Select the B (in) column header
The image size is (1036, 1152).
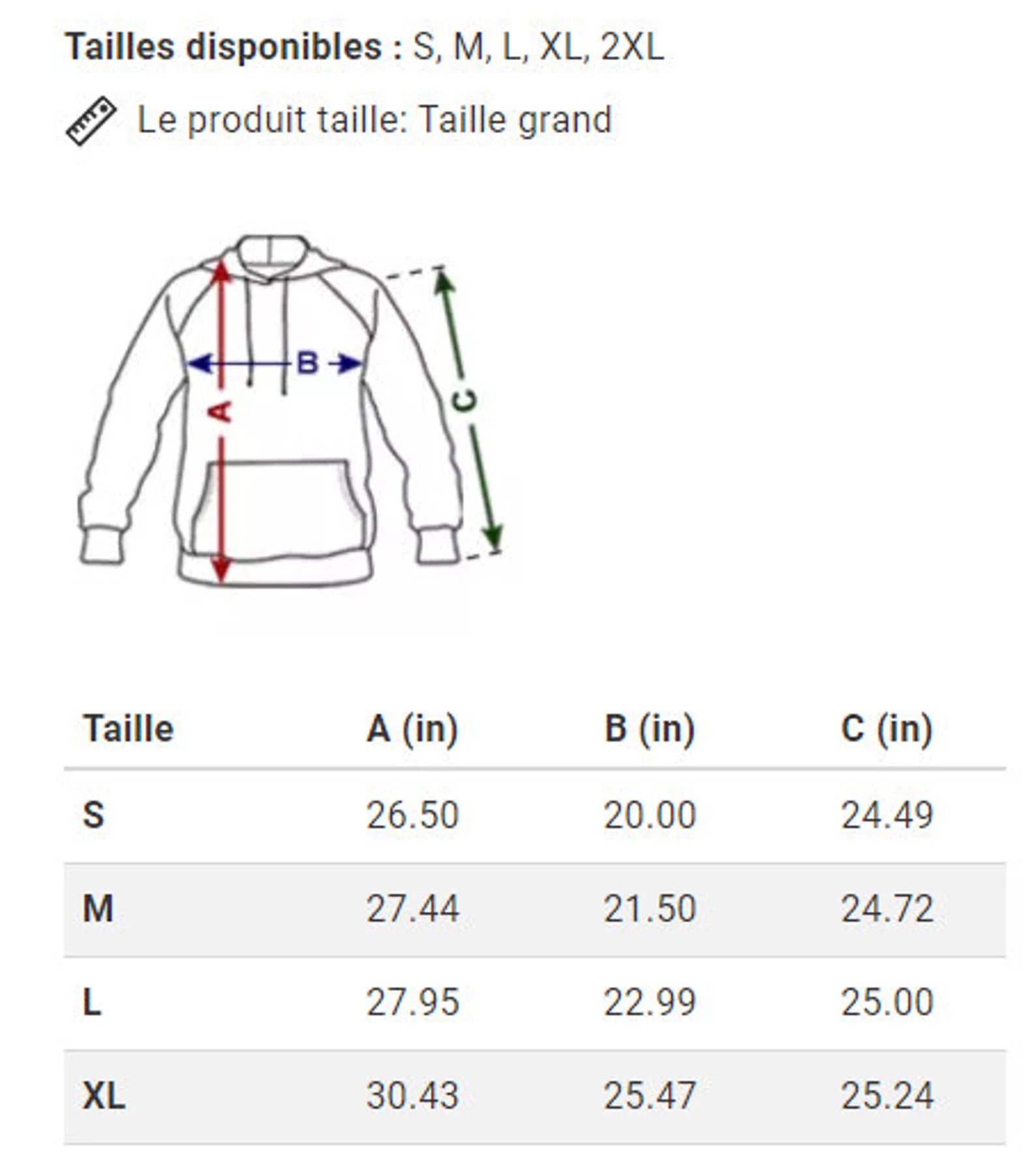point(649,729)
